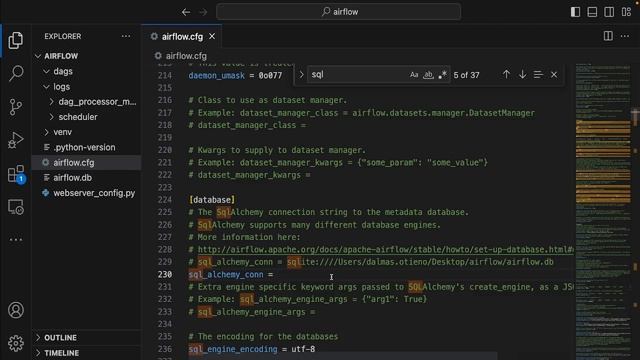Close the find widget
Screen dimensions: 640x360
click(554, 75)
